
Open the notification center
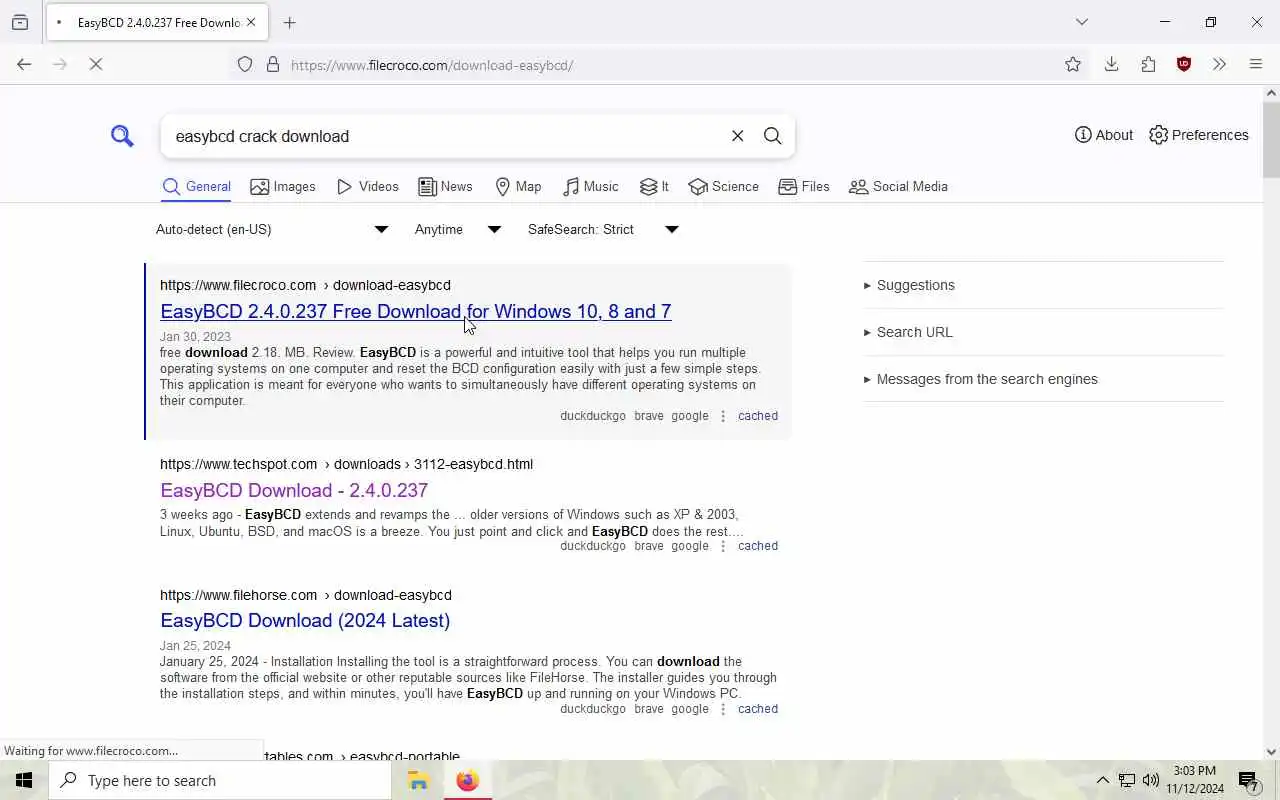[1249, 780]
